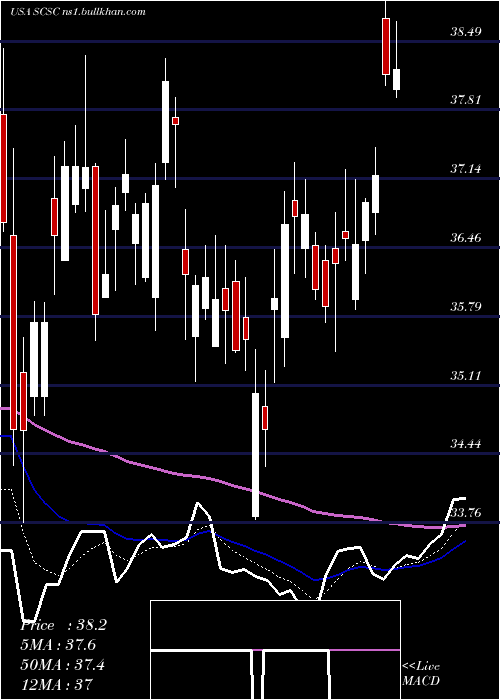Click the 5MA : 37.6 readout

[x=58, y=645]
